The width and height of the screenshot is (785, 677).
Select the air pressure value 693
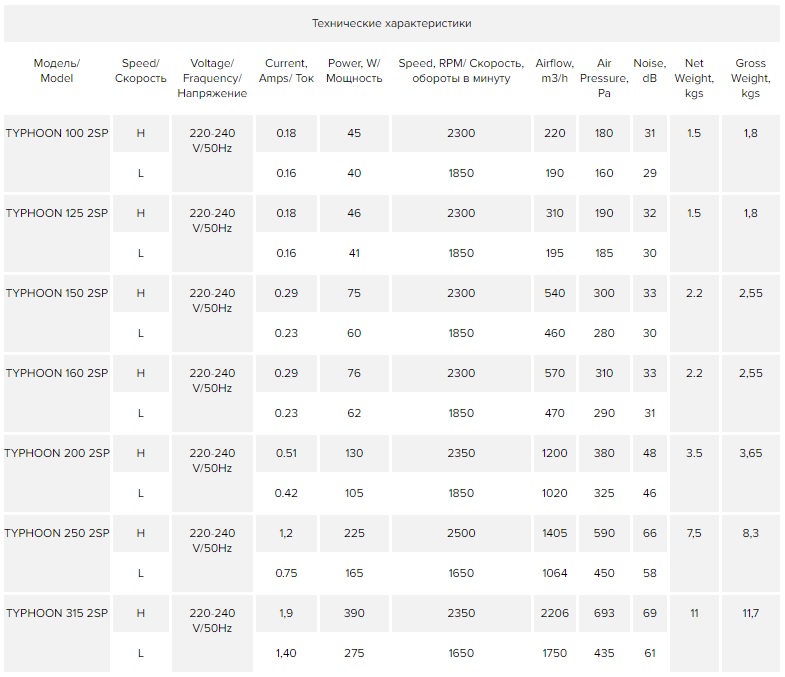click(x=603, y=613)
